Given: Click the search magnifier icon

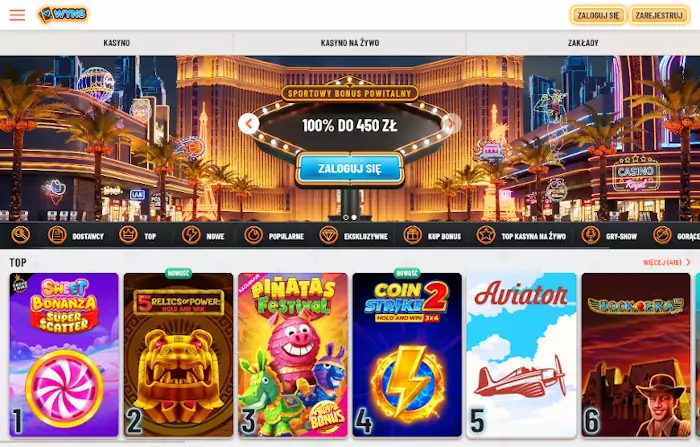Looking at the screenshot, I should pyautogui.click(x=21, y=235).
